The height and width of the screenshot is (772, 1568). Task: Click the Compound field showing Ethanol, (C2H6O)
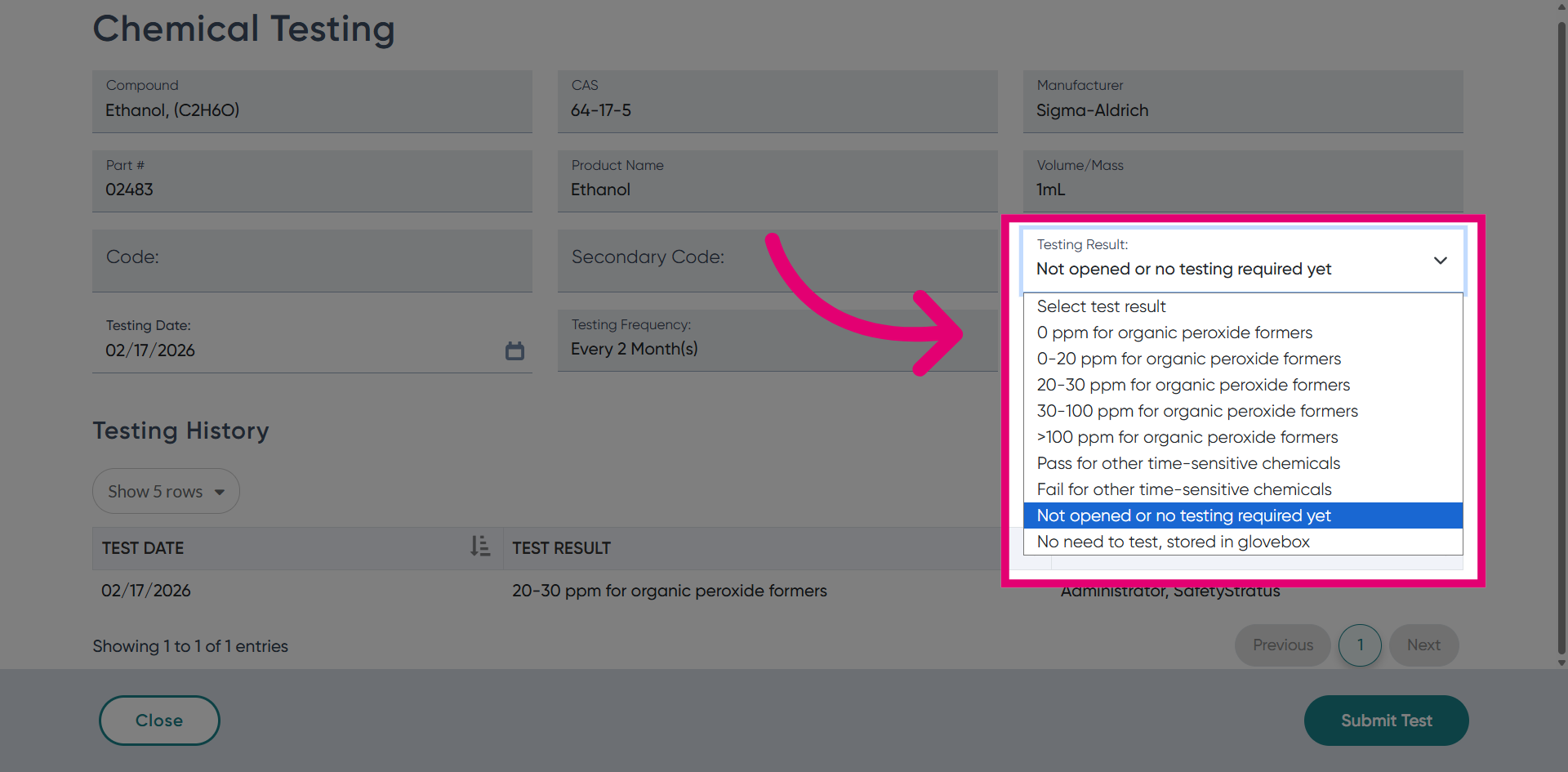312,101
